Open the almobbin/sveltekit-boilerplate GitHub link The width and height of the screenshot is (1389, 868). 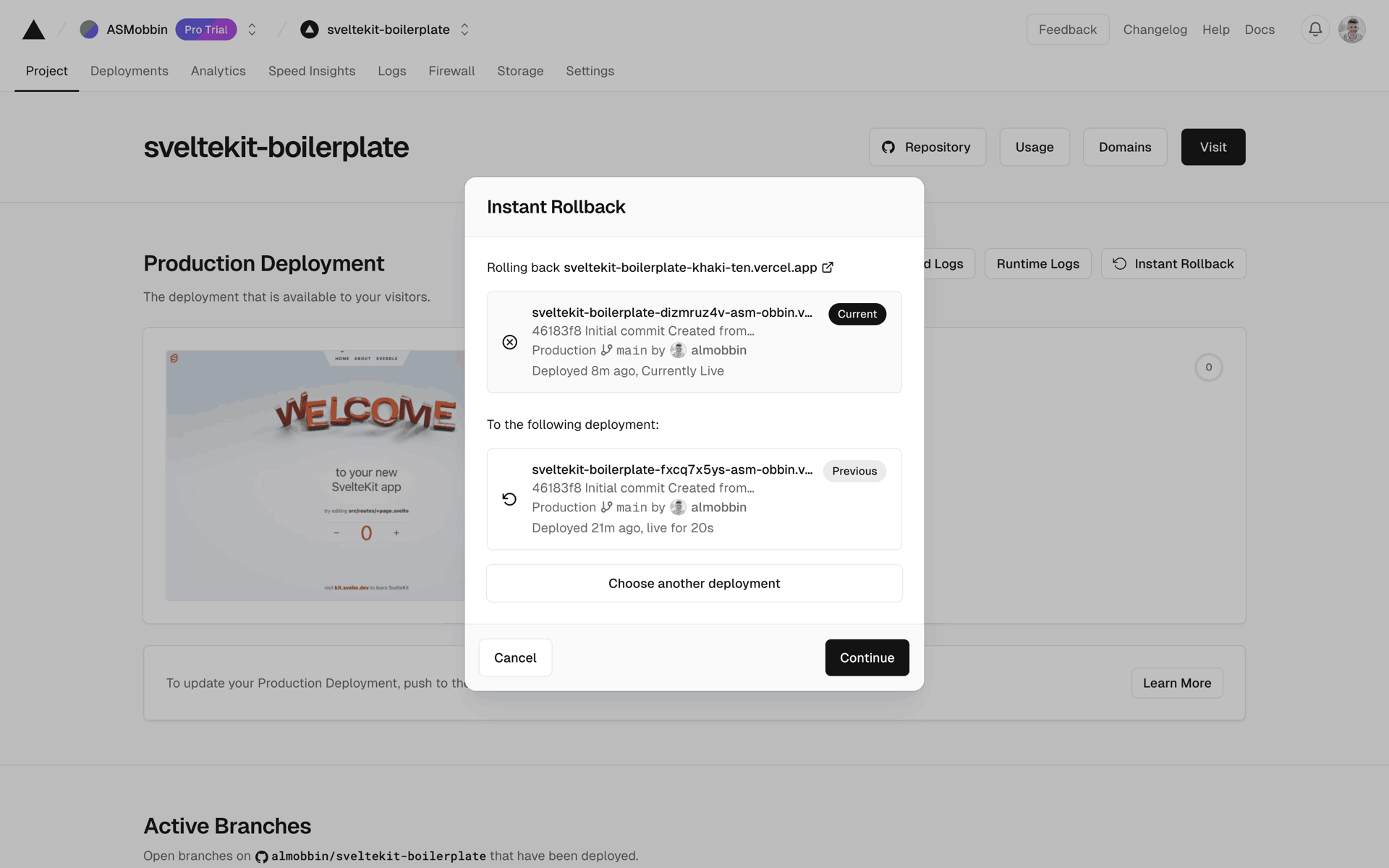[370, 856]
